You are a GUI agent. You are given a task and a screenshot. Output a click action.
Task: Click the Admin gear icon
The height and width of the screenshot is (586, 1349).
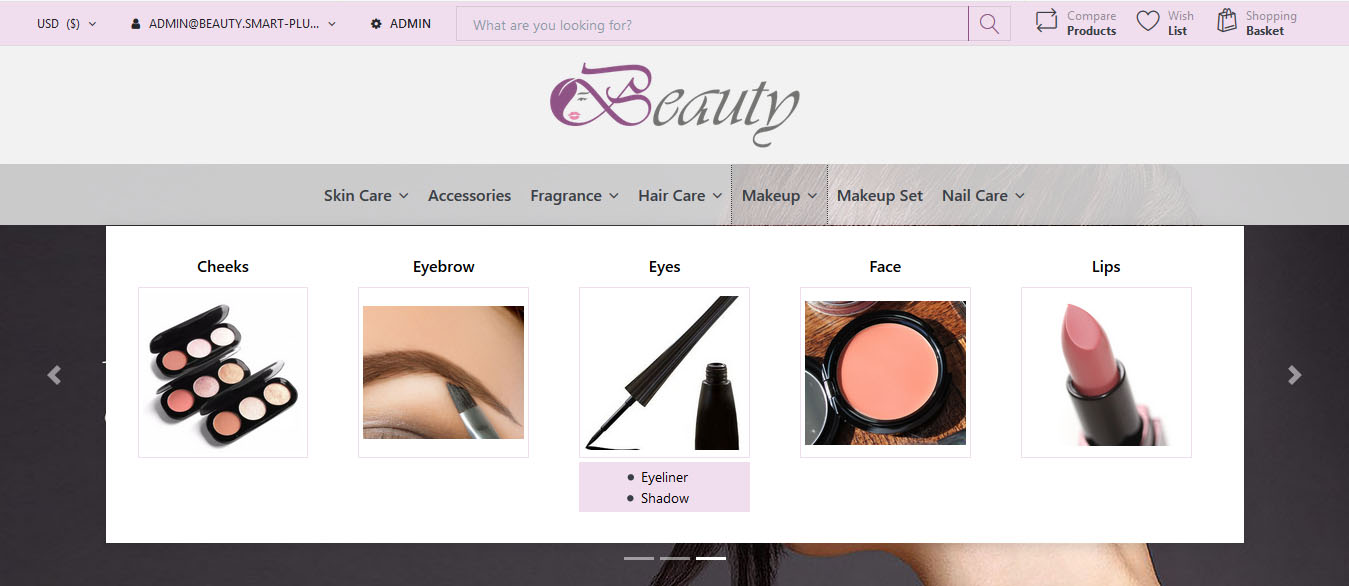coord(376,24)
